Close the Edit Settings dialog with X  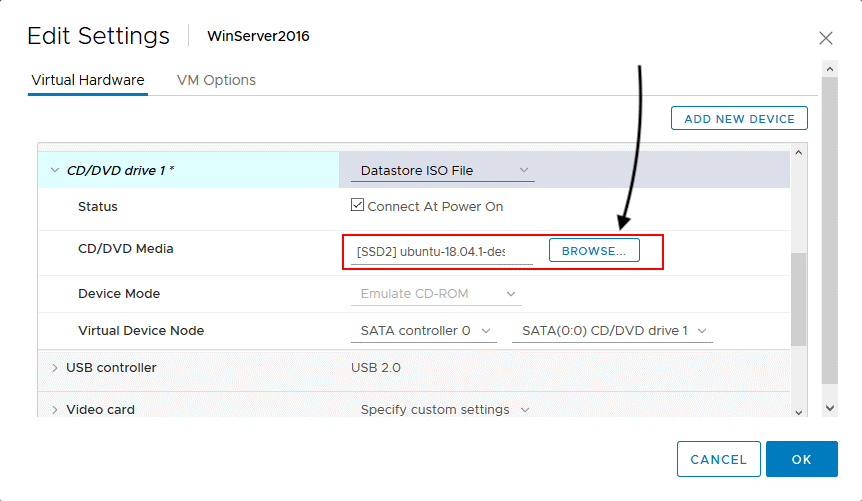click(825, 38)
